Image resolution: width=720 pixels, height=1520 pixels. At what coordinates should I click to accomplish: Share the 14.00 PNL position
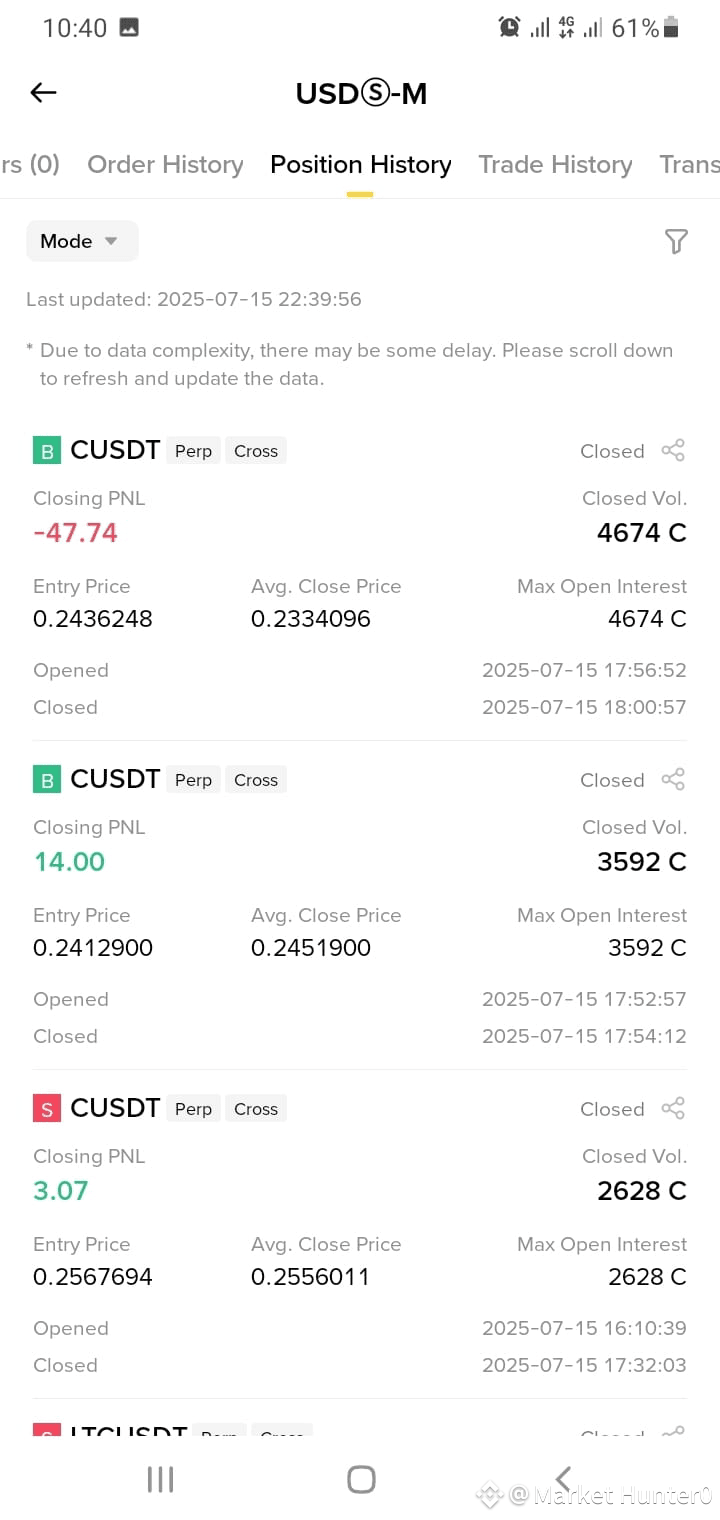673,780
